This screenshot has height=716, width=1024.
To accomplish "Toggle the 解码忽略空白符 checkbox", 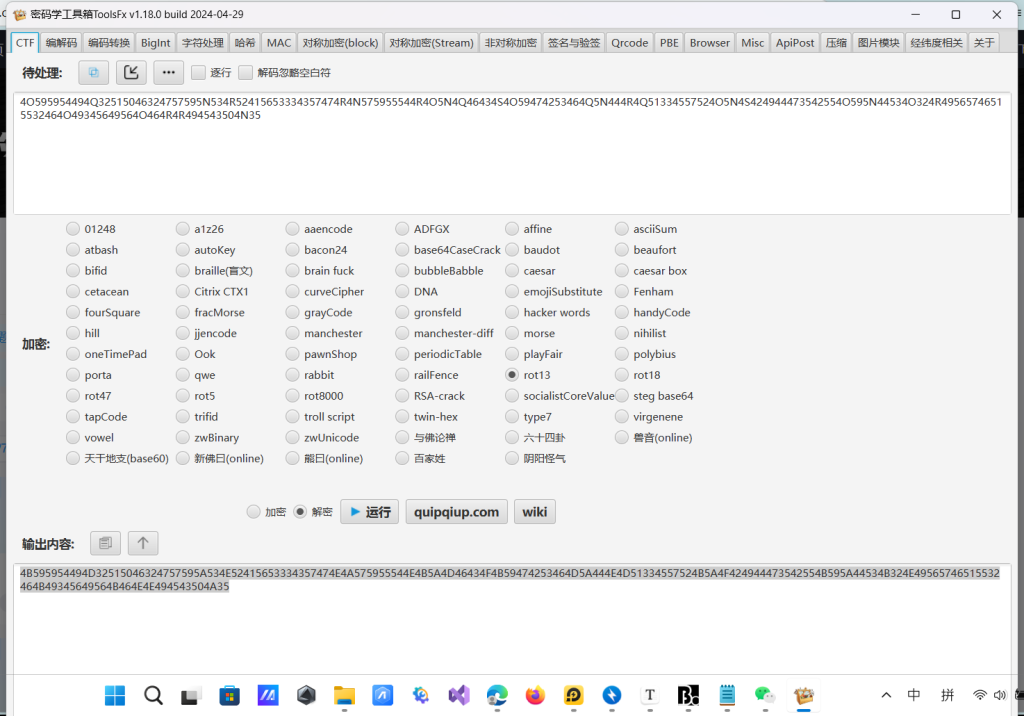I will 246,73.
